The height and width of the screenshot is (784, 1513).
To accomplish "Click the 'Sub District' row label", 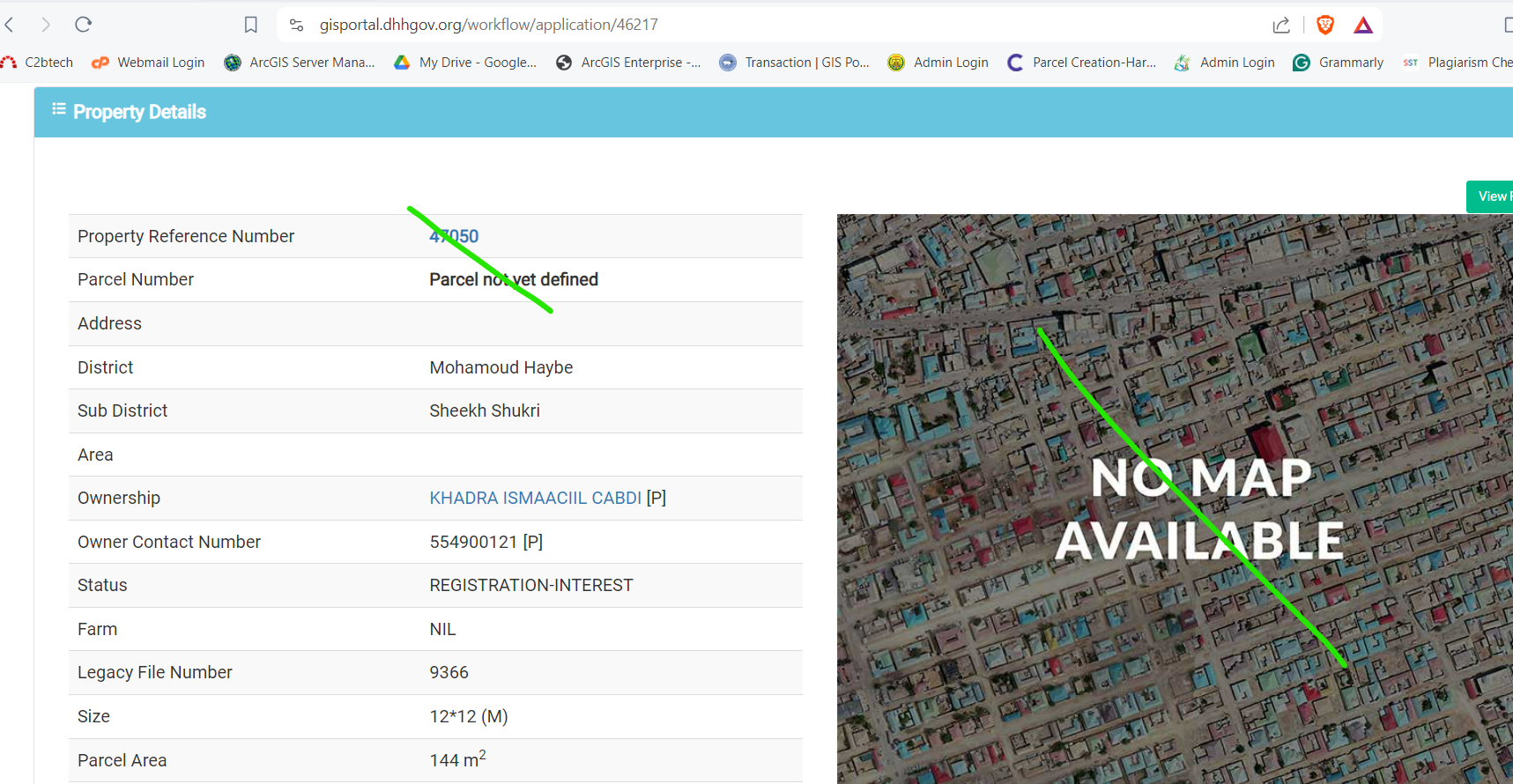I will [122, 410].
